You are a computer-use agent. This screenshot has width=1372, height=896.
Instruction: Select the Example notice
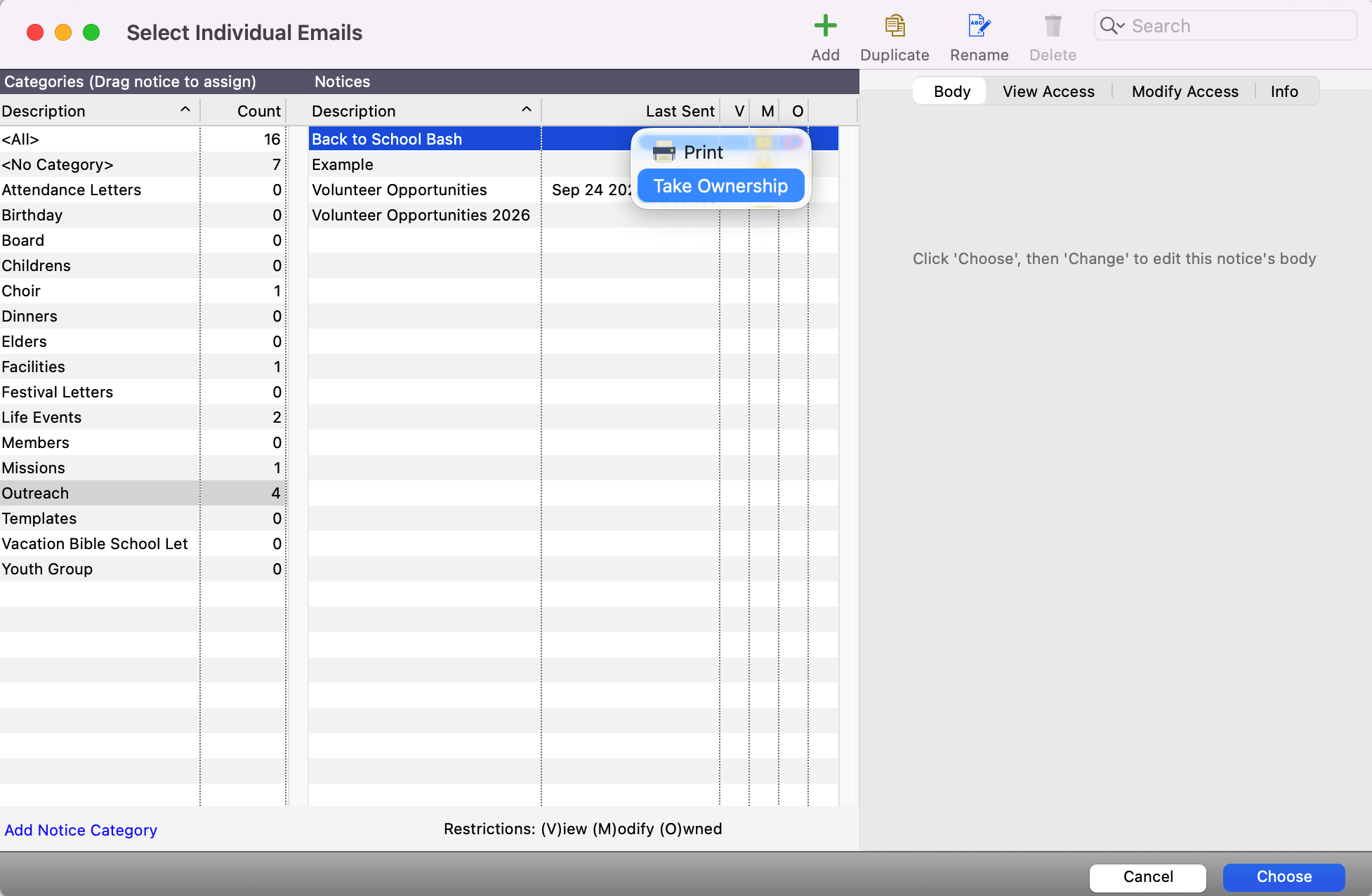click(x=343, y=164)
